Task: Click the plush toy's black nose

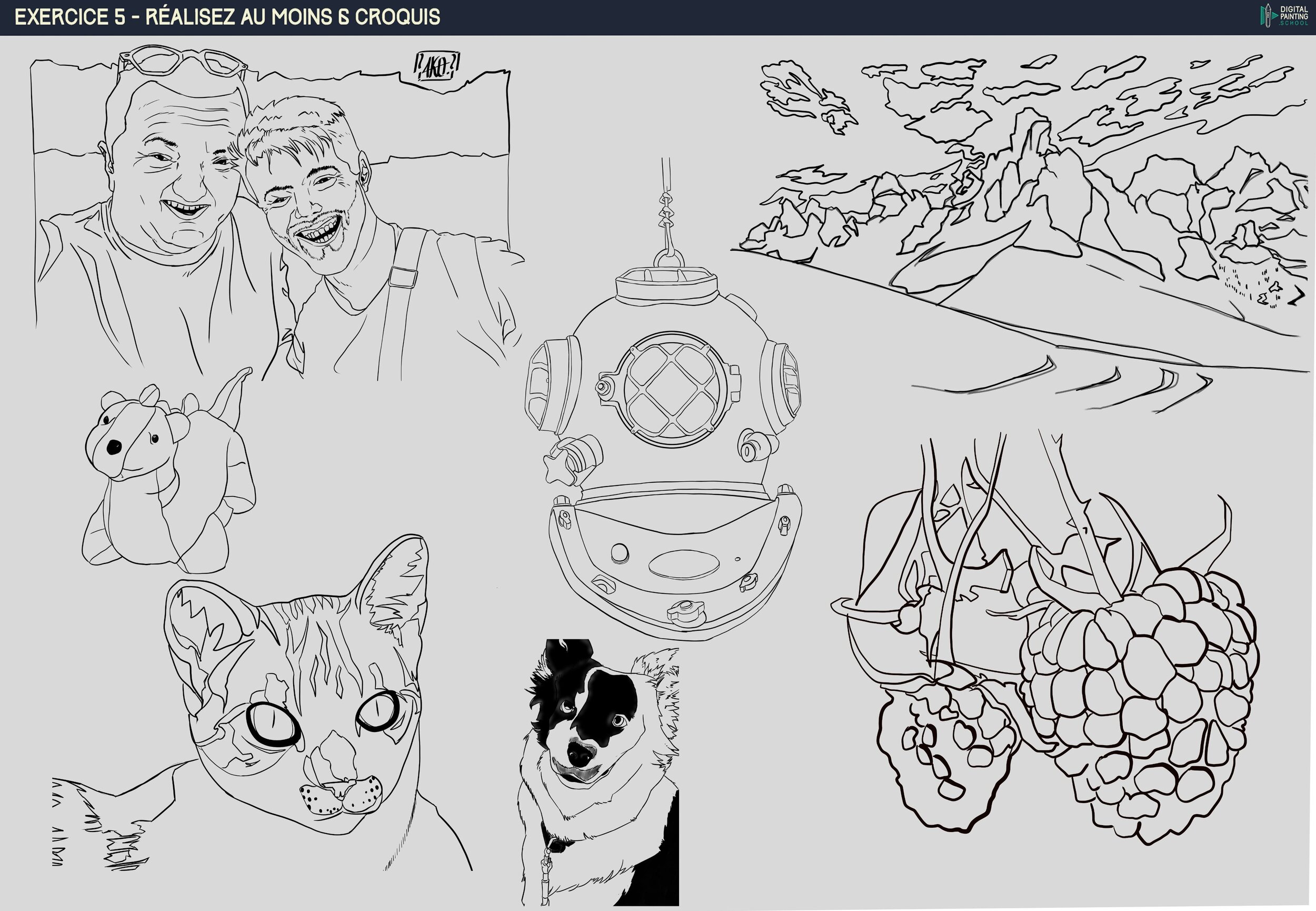Action: tap(114, 447)
